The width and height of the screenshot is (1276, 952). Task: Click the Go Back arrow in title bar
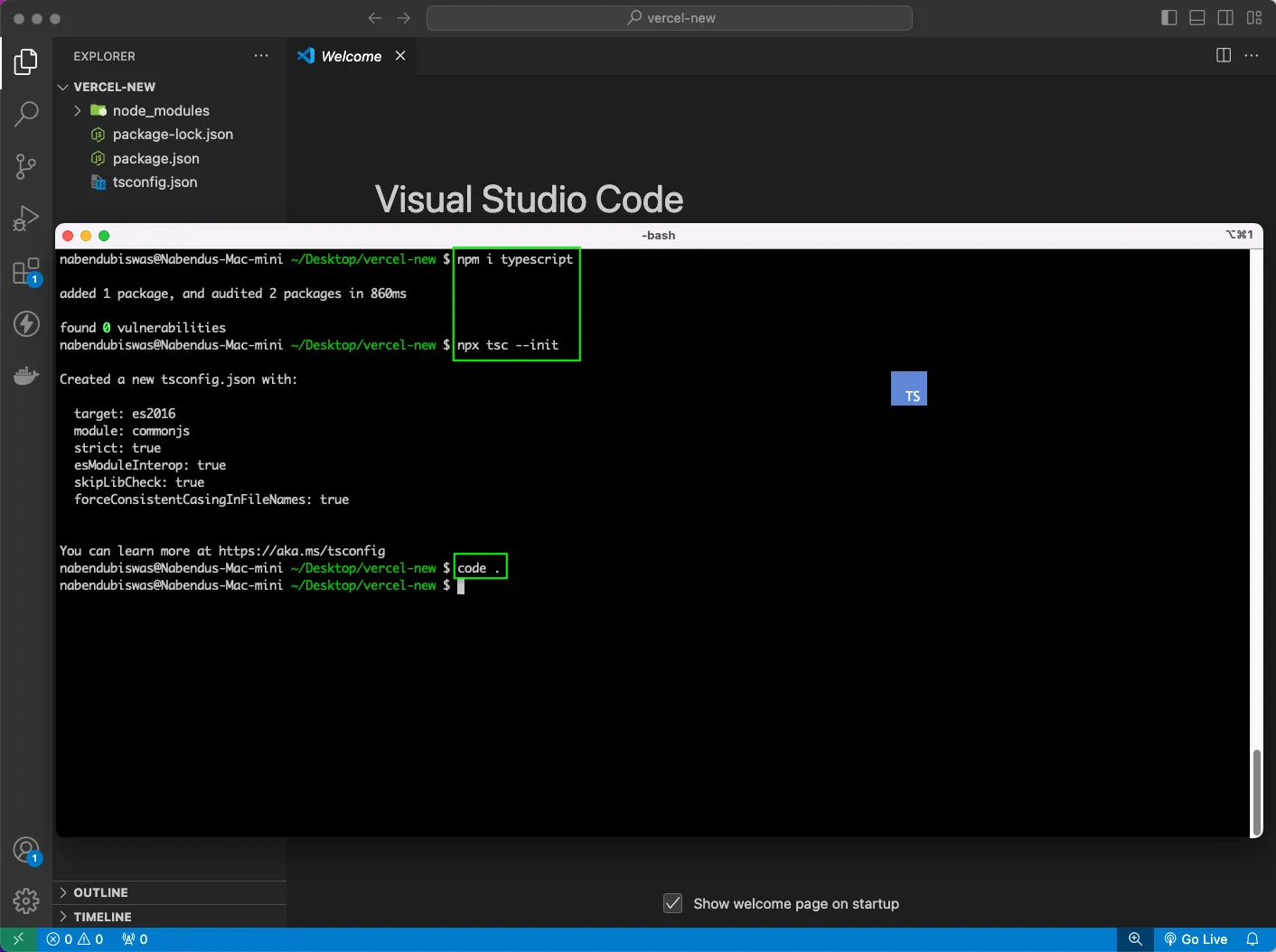point(375,18)
